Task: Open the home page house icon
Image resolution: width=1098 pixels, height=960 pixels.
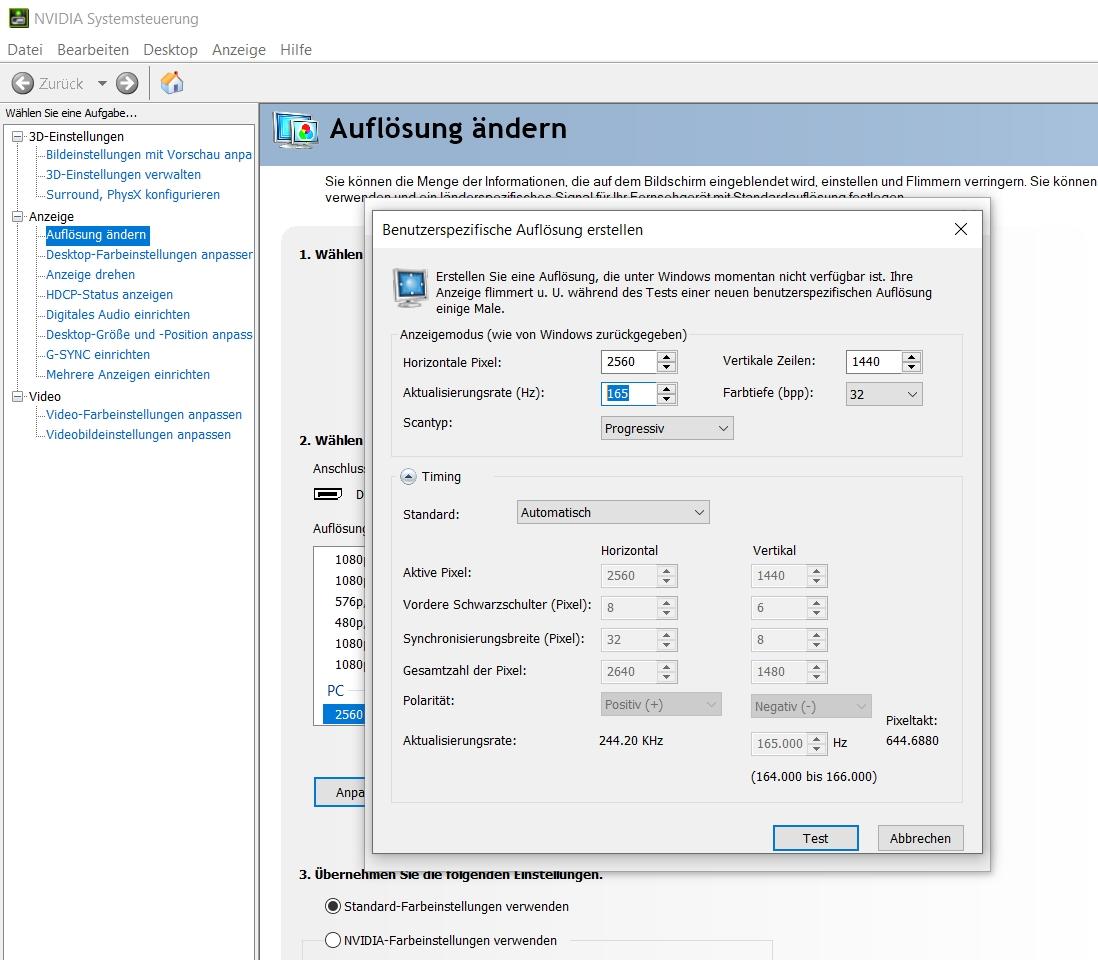Action: pos(172,83)
